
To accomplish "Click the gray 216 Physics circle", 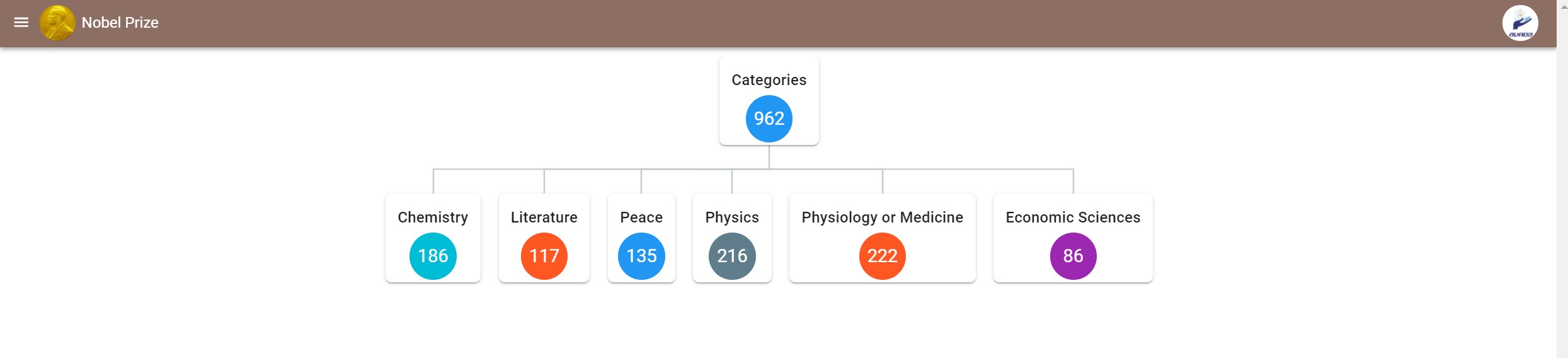I will [732, 256].
